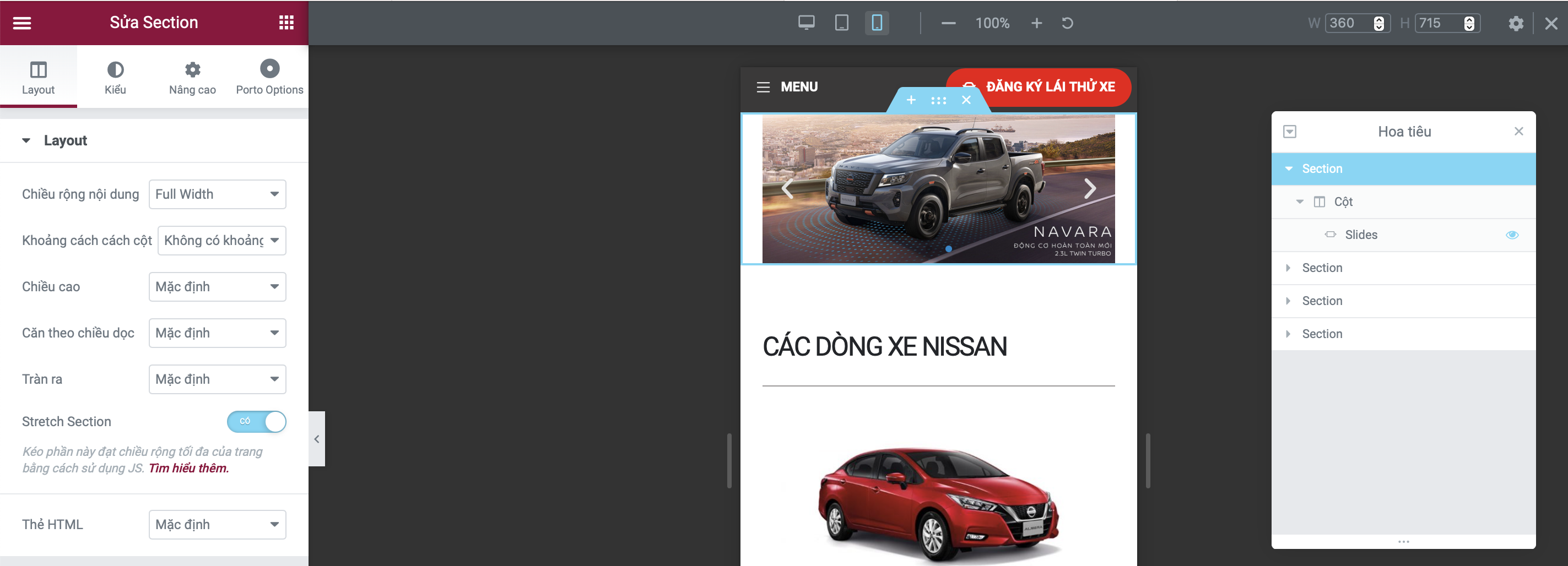Reset zoom with the rotate icon

tap(1067, 23)
